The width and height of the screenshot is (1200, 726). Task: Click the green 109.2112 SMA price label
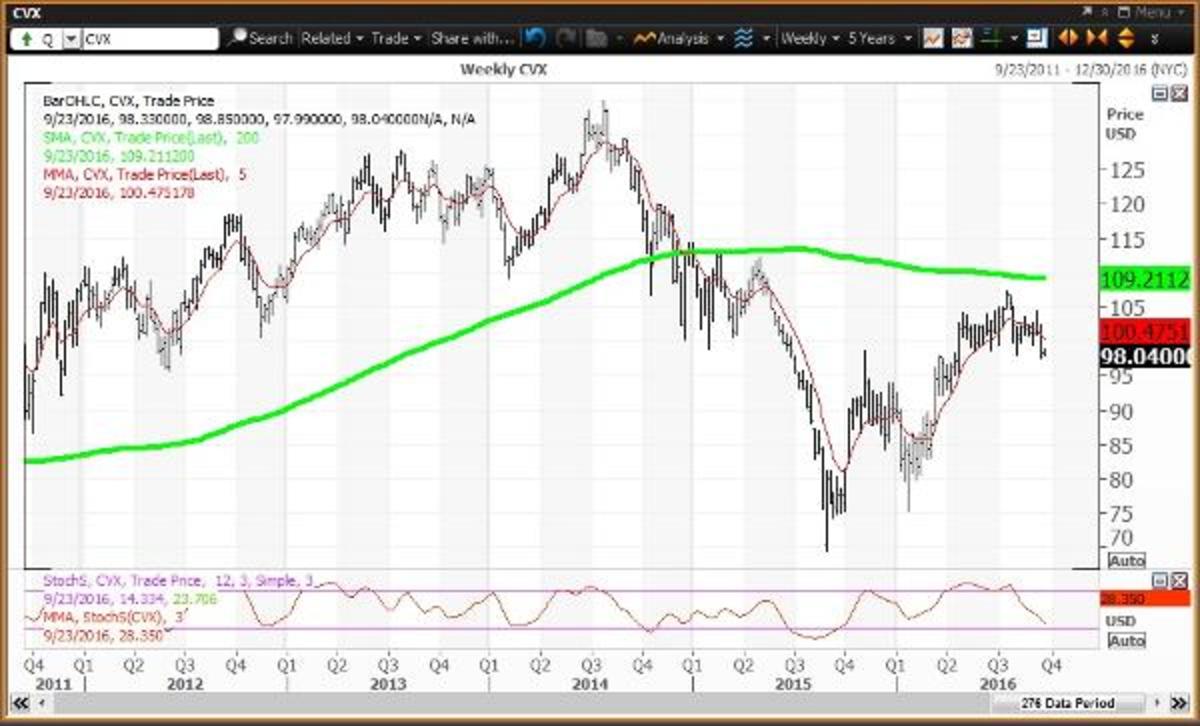click(1145, 277)
